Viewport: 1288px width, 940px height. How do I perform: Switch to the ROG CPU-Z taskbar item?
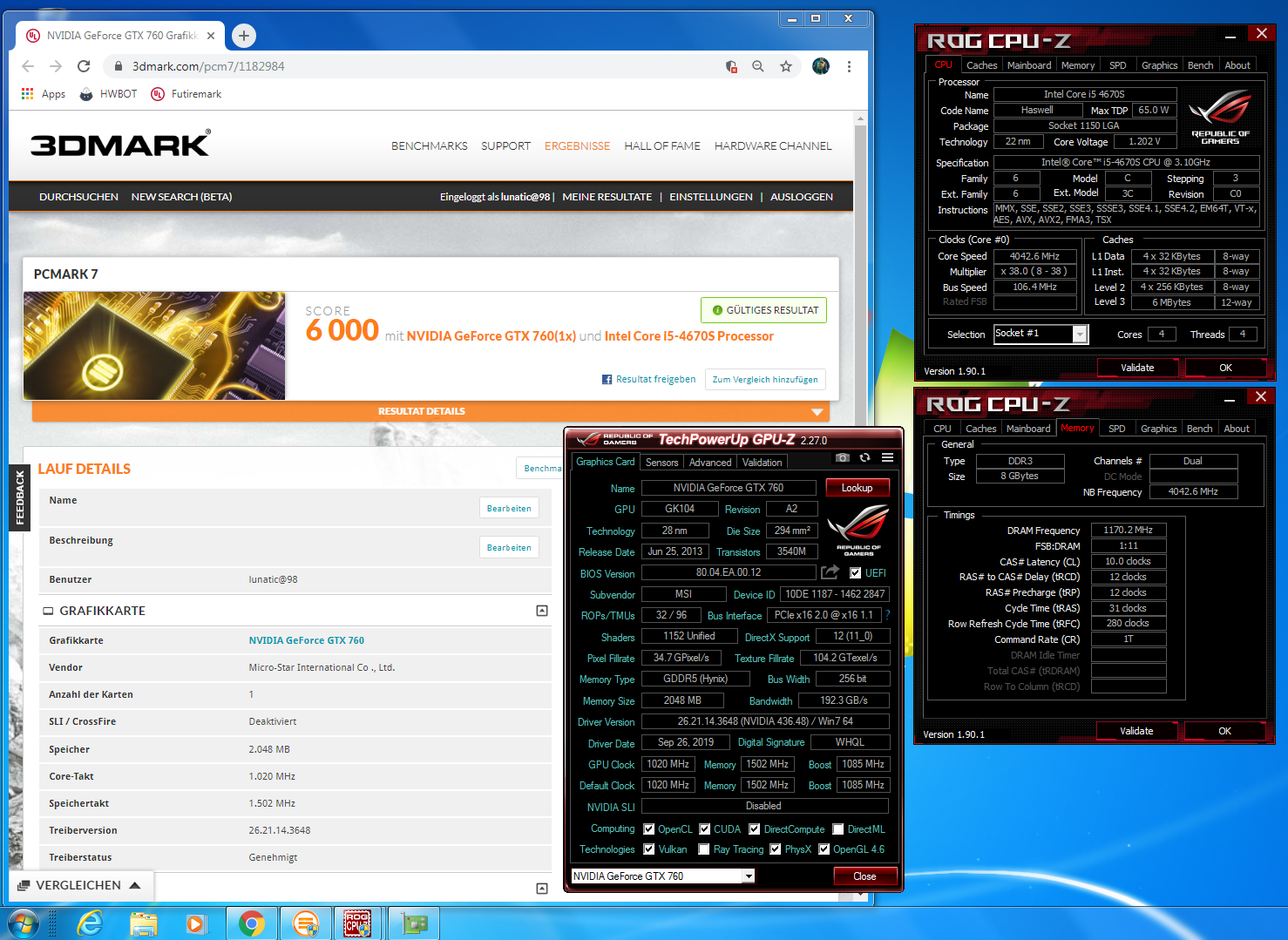[357, 923]
